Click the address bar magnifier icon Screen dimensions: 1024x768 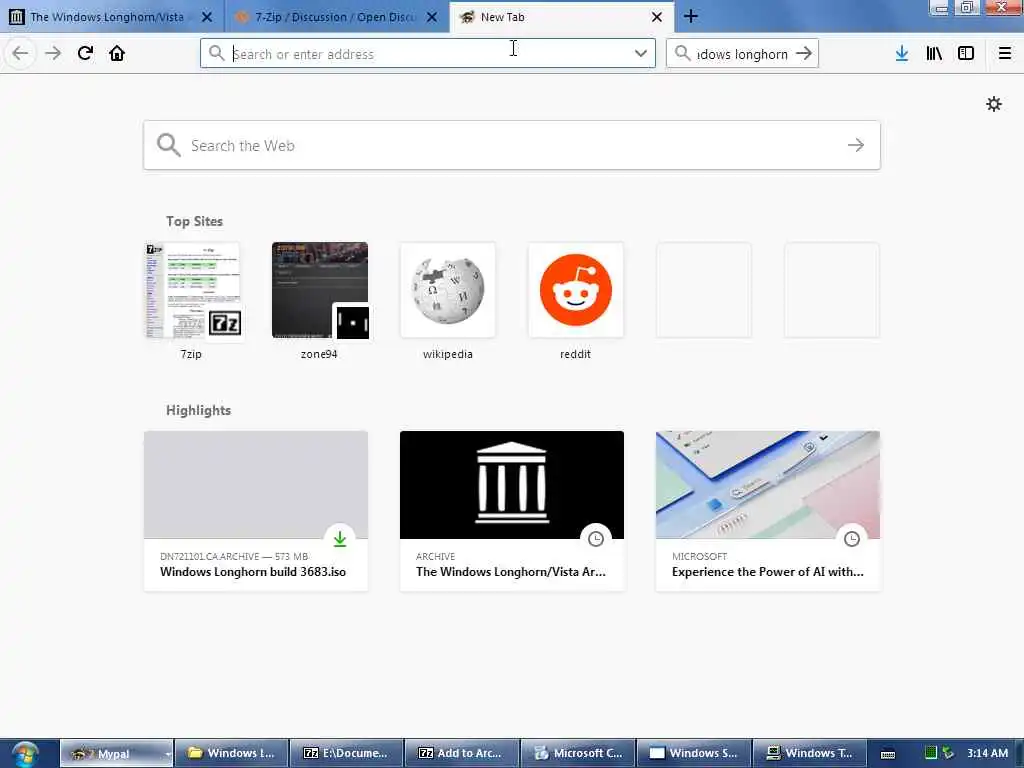216,53
